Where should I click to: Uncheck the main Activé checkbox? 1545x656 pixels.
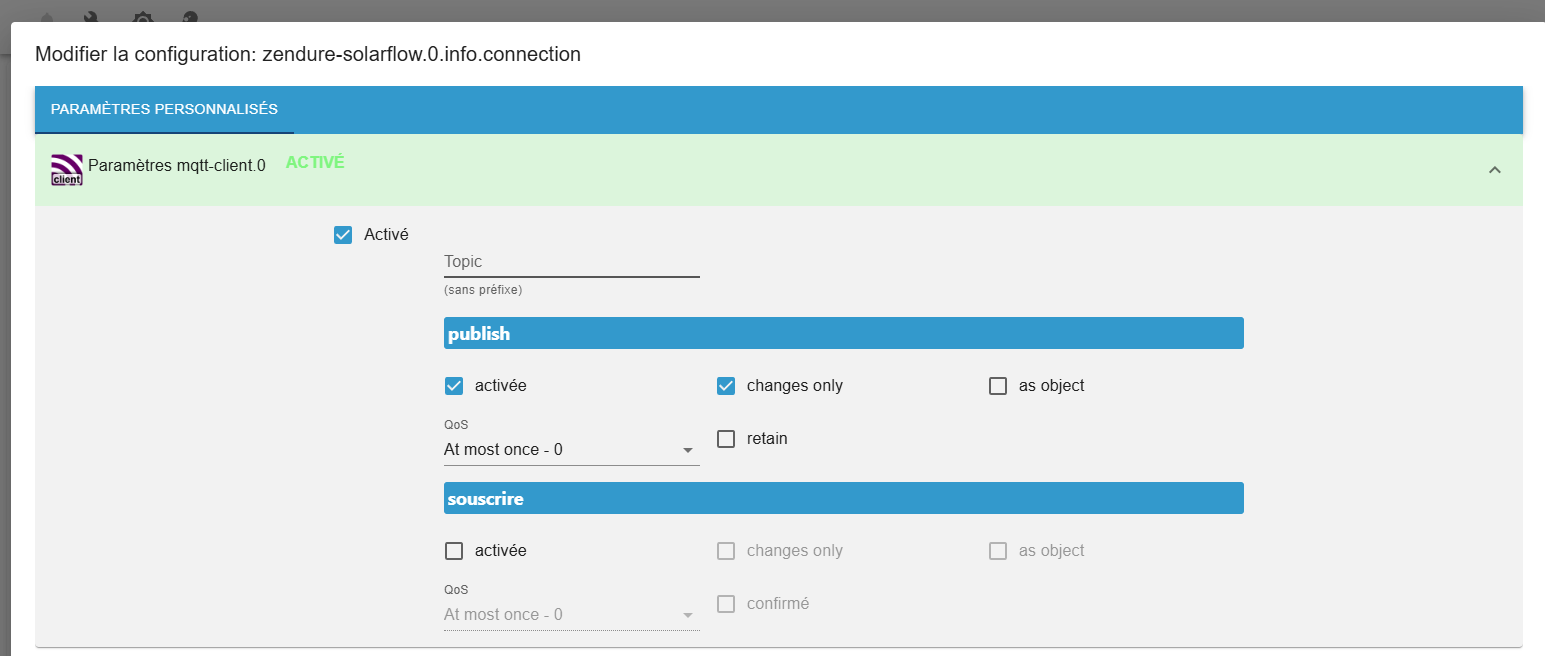343,235
